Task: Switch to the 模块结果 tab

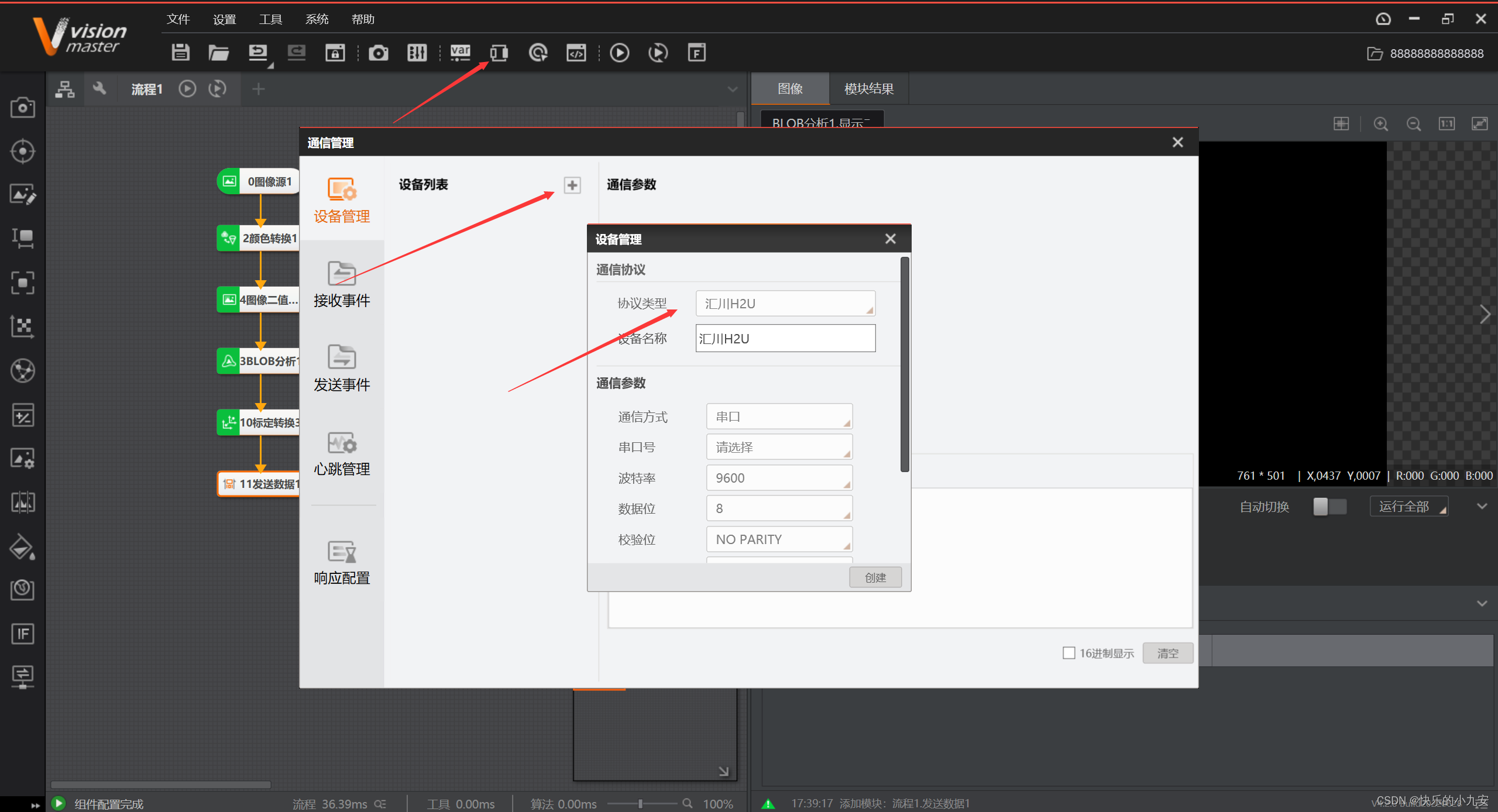Action: (868, 88)
